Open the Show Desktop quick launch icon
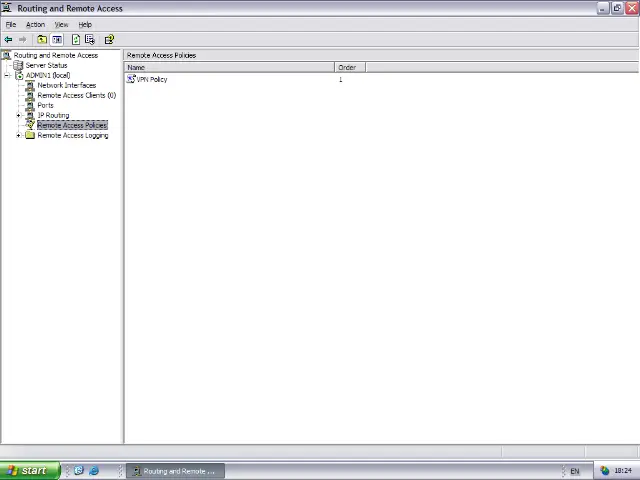Viewport: 640px width, 480px height. click(x=79, y=470)
